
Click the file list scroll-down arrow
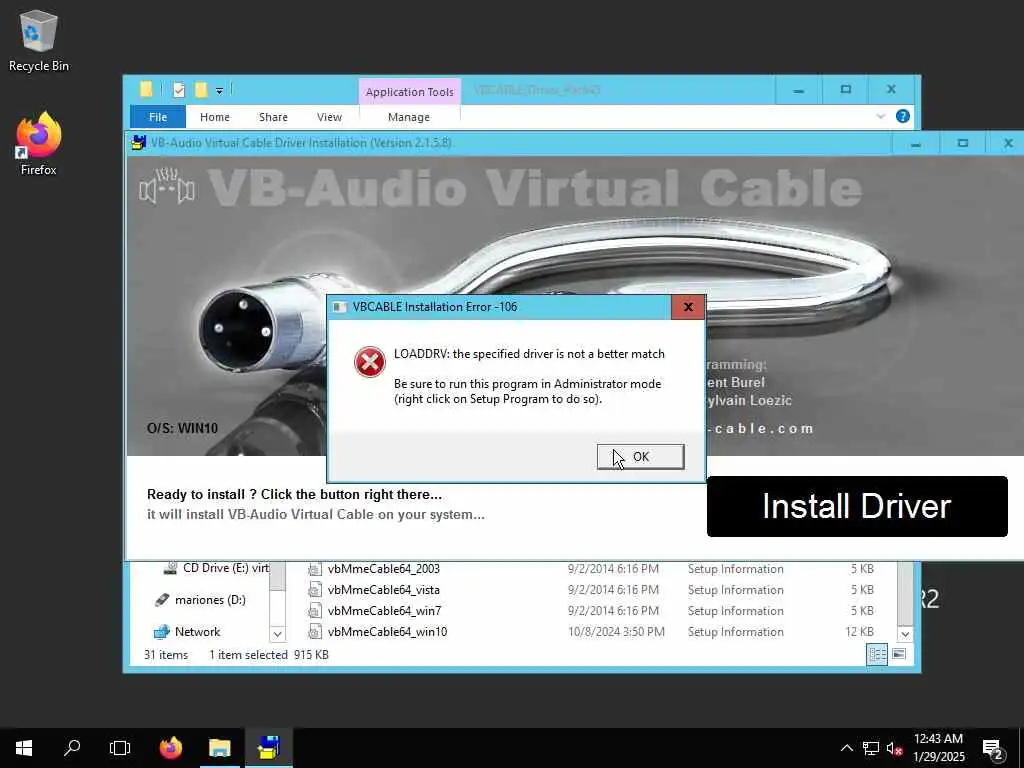click(x=905, y=633)
